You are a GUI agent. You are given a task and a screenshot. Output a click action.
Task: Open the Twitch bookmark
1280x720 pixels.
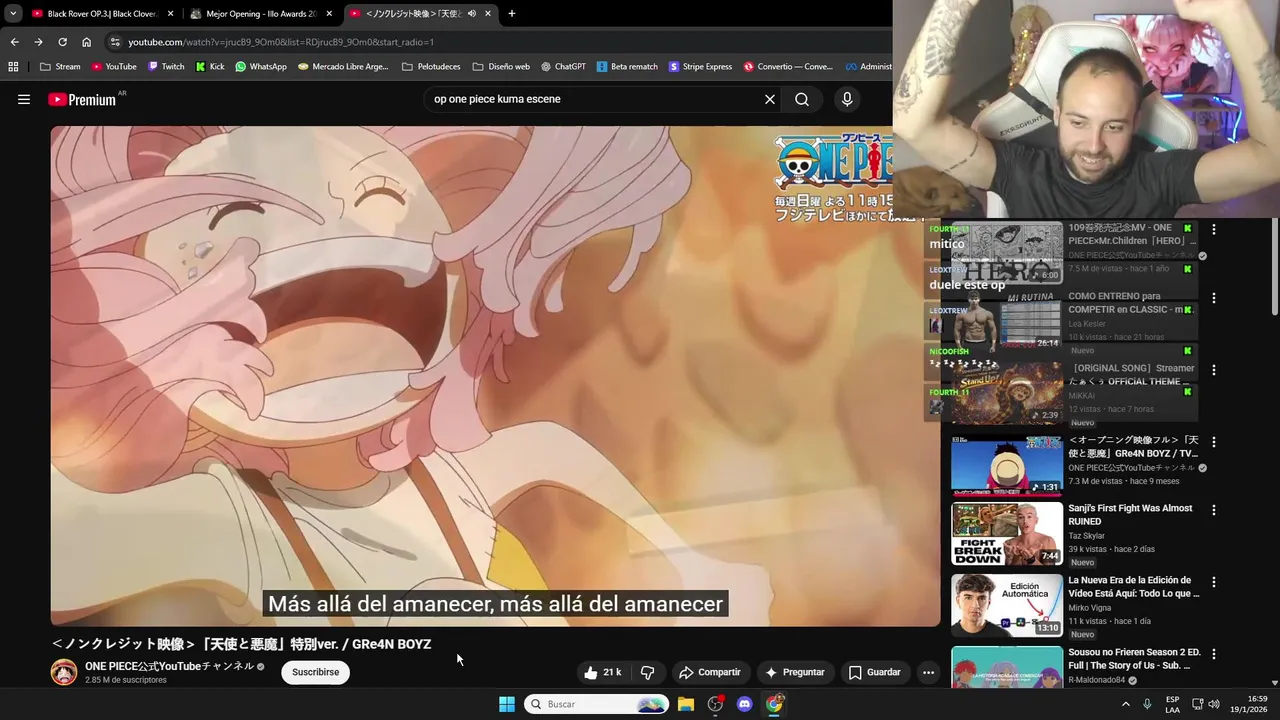pos(166,67)
